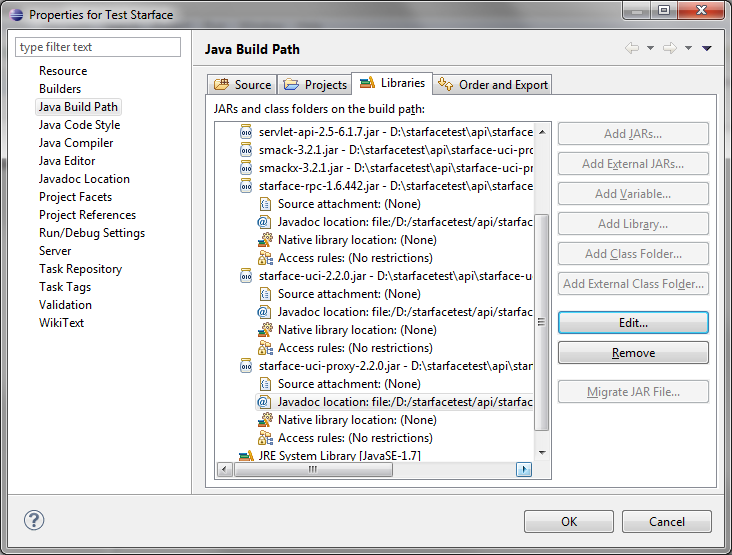This screenshot has height=555, width=732.
Task: Click the forward navigation arrow icon
Action: pyautogui.click(x=669, y=48)
